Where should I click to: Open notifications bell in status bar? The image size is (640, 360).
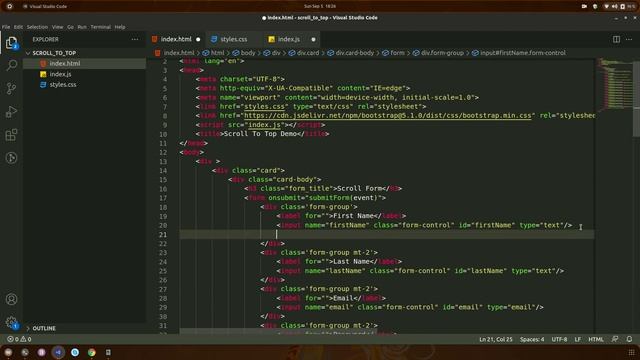[629, 339]
